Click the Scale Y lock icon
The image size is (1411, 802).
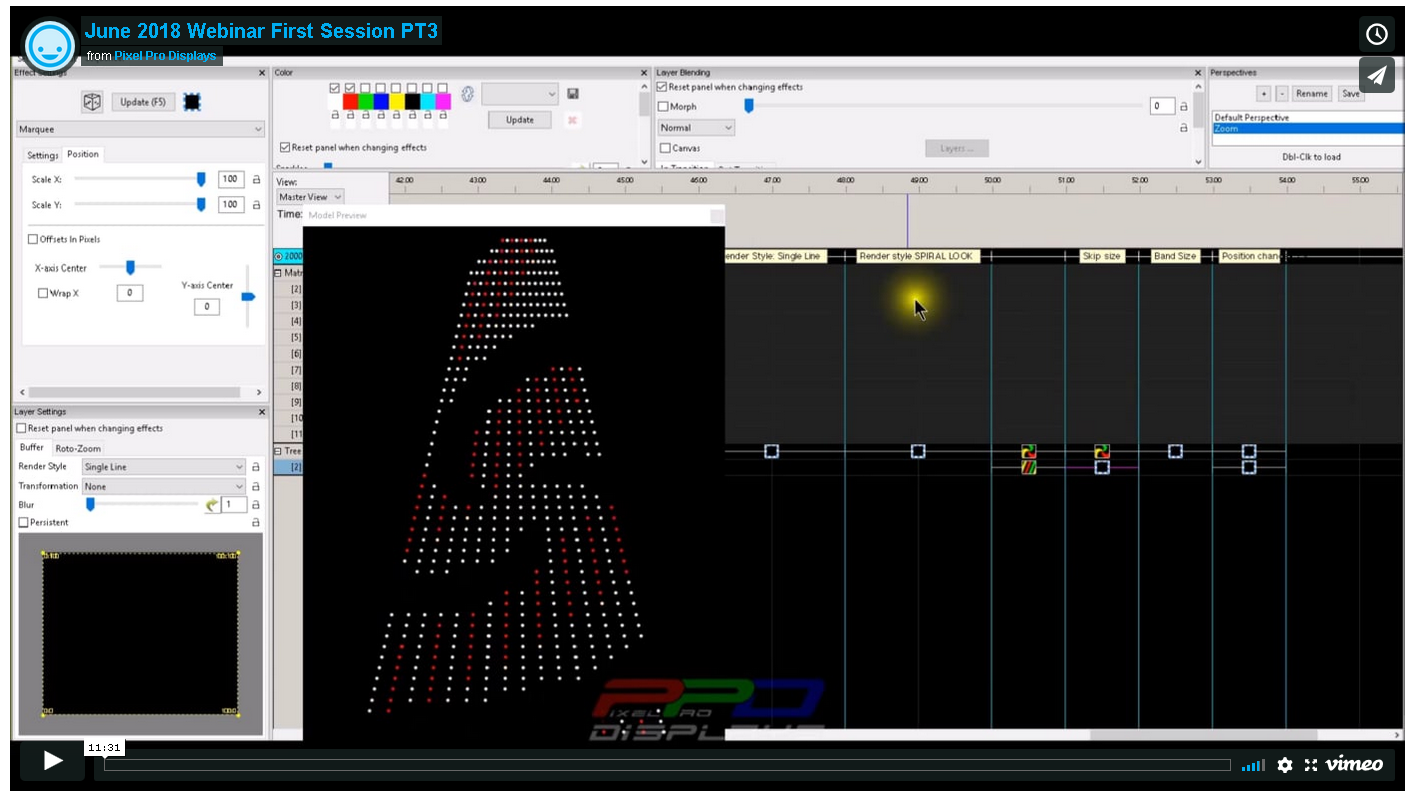click(256, 205)
